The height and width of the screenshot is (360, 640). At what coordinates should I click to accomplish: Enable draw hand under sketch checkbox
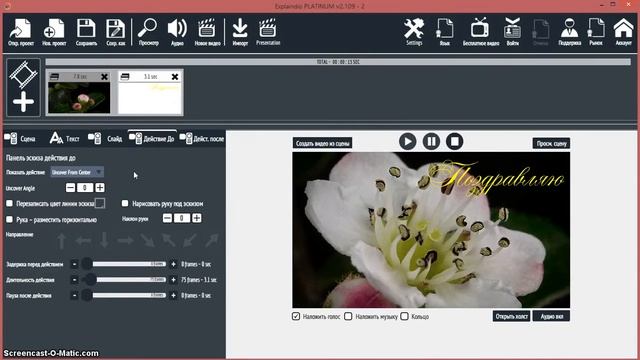(x=125, y=203)
